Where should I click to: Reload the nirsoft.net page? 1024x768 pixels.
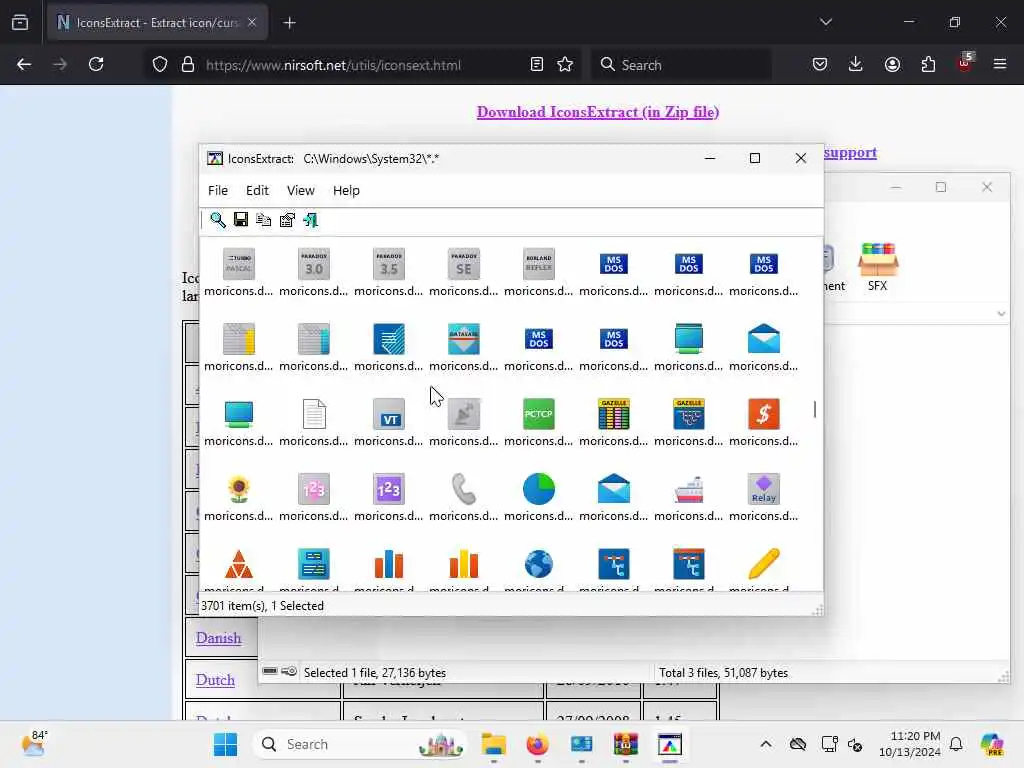pyautogui.click(x=96, y=64)
